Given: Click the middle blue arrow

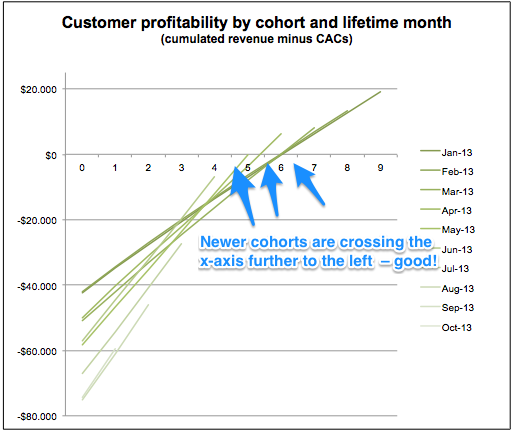Looking at the screenshot, I should [272, 189].
